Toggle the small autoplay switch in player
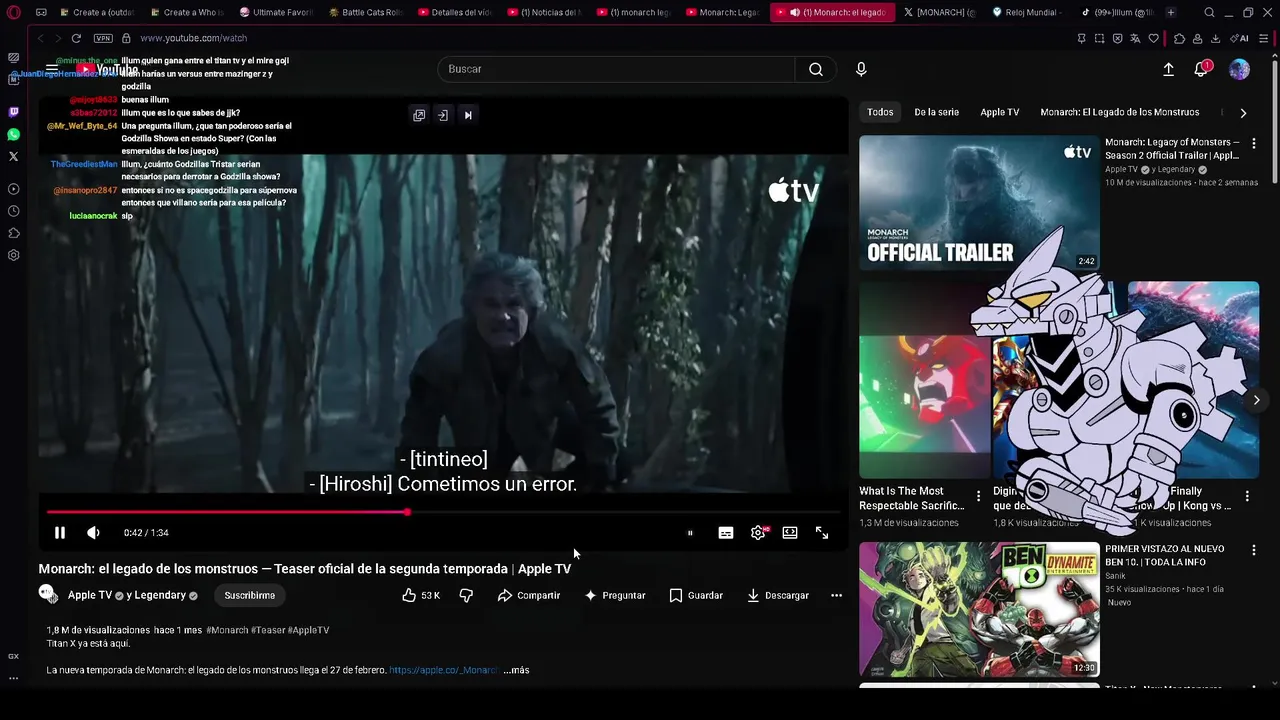Image resolution: width=1280 pixels, height=720 pixels. 690,533
